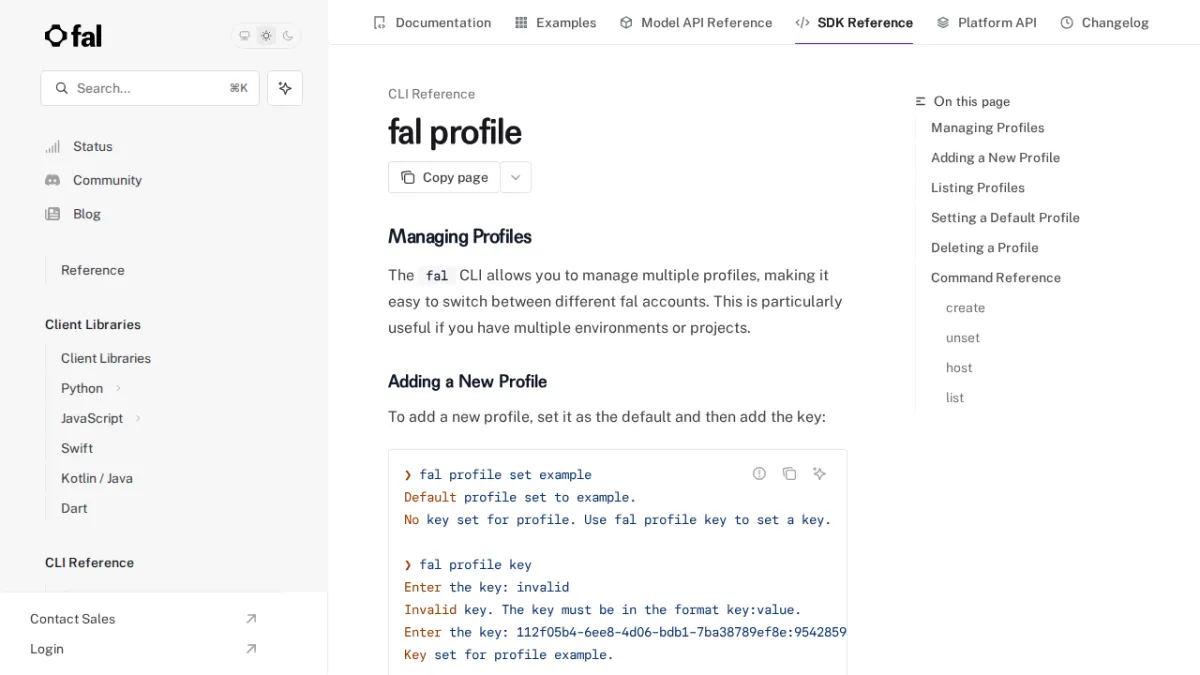The height and width of the screenshot is (675, 1200).
Task: Open JavaScript sidebar item
Action: coord(92,418)
